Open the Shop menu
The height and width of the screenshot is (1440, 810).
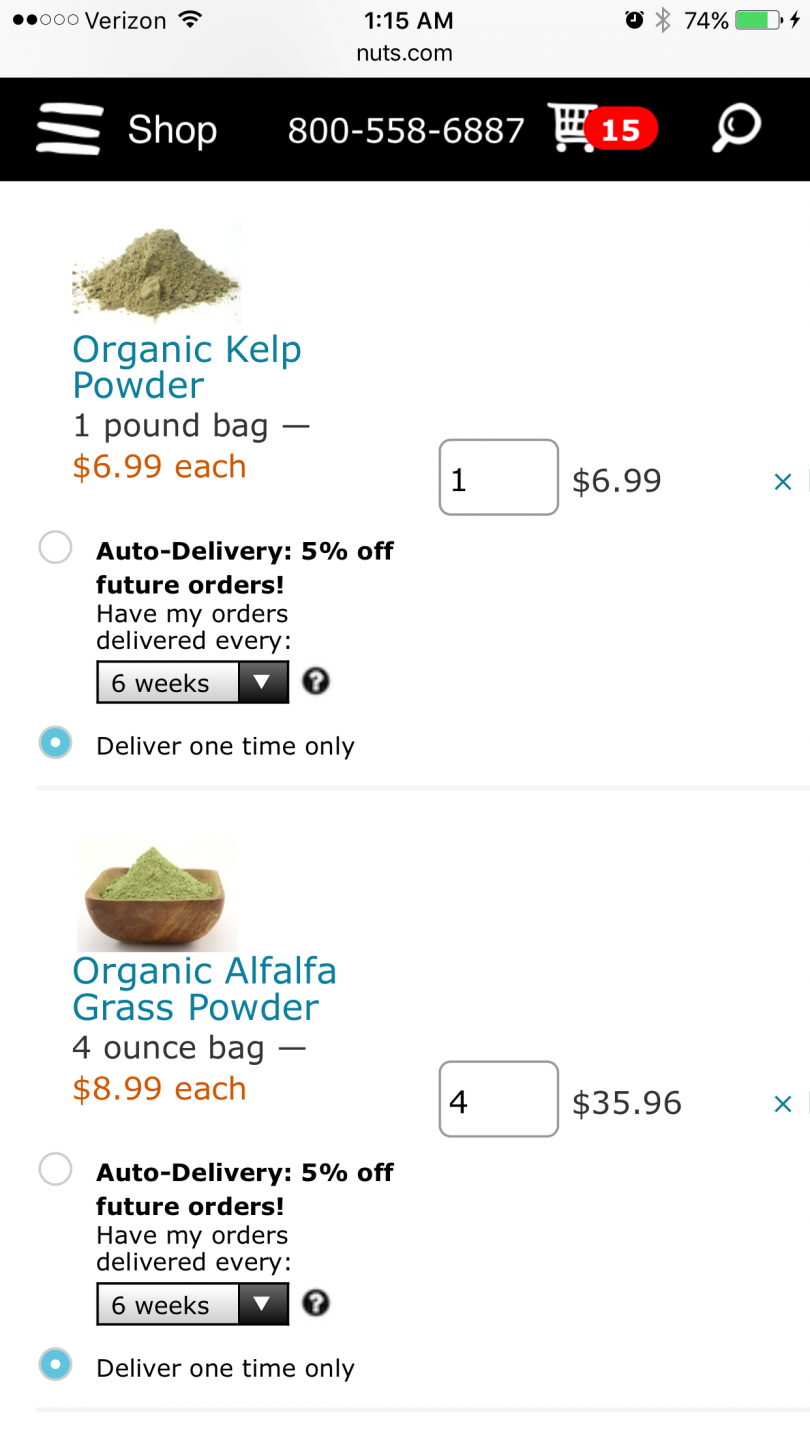(x=172, y=130)
